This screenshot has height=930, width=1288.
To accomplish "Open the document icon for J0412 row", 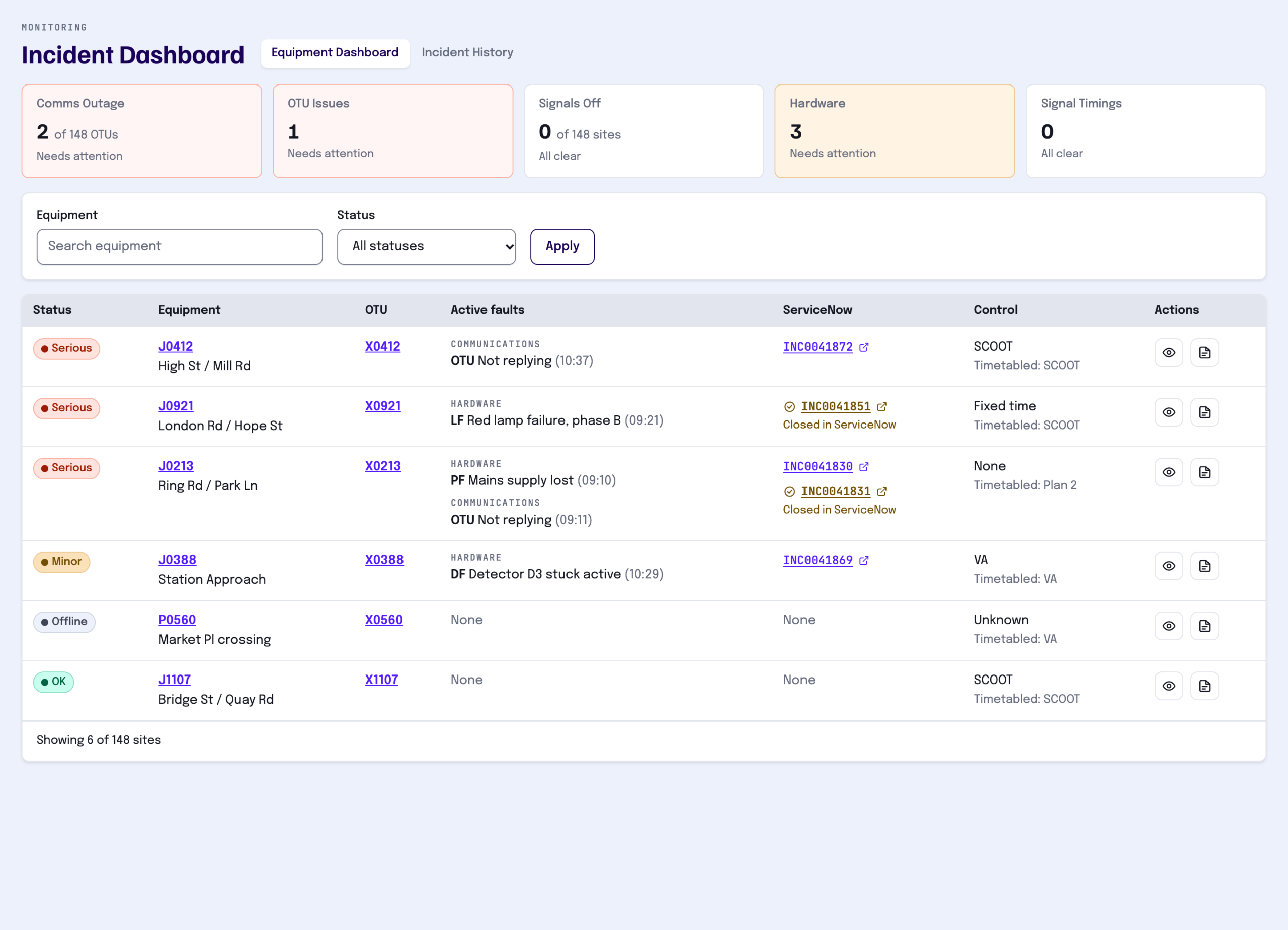I will (x=1204, y=353).
